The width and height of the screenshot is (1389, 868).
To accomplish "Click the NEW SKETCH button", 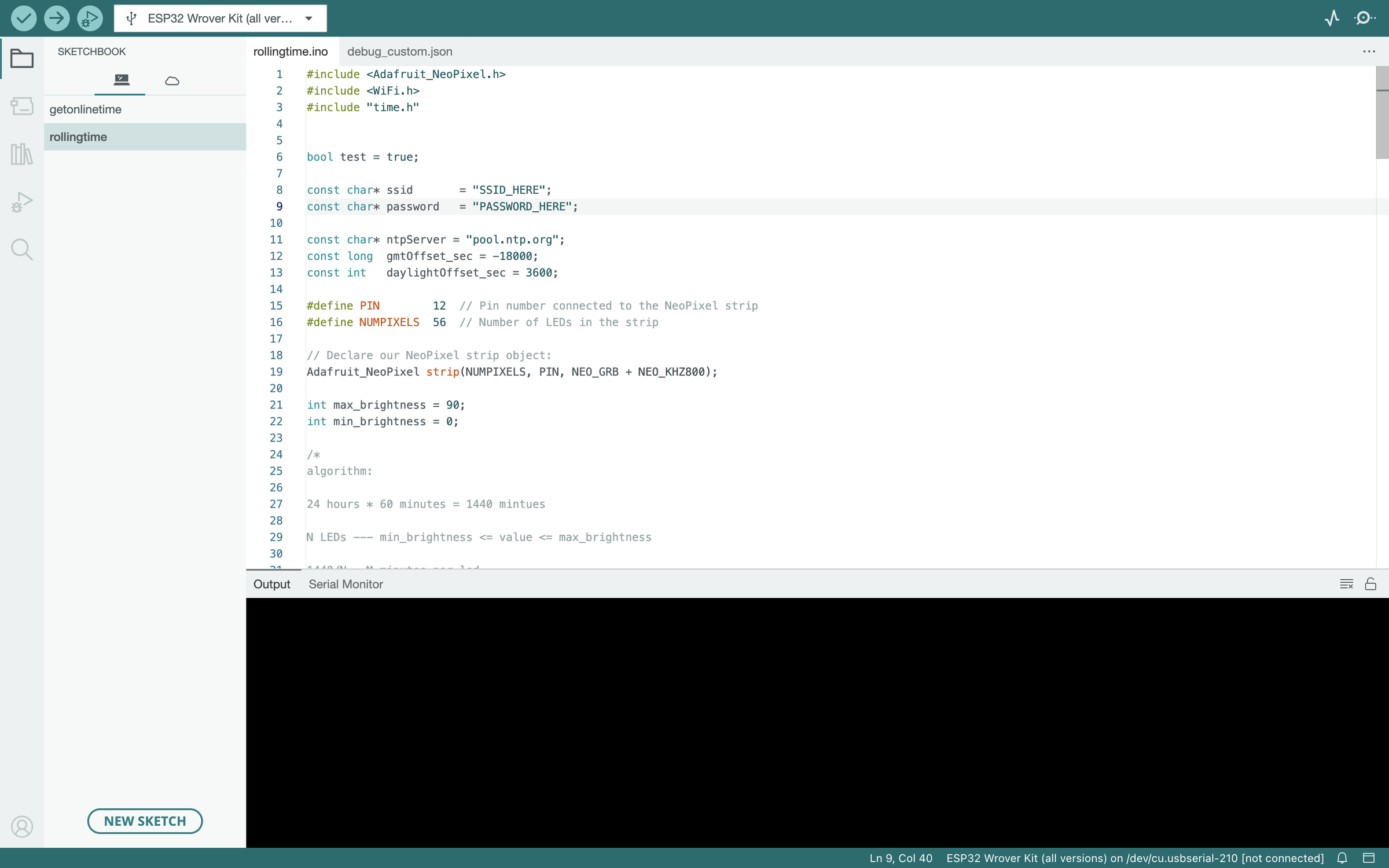I will (x=145, y=821).
